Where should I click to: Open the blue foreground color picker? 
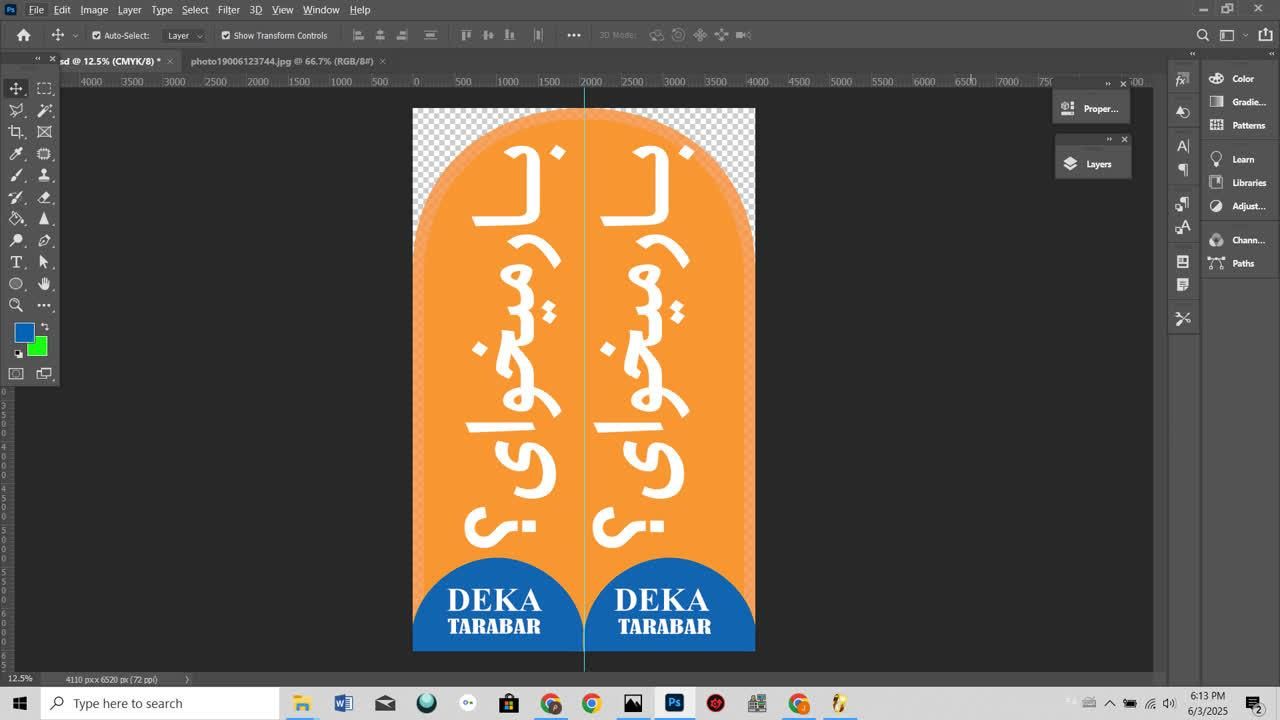[24, 332]
